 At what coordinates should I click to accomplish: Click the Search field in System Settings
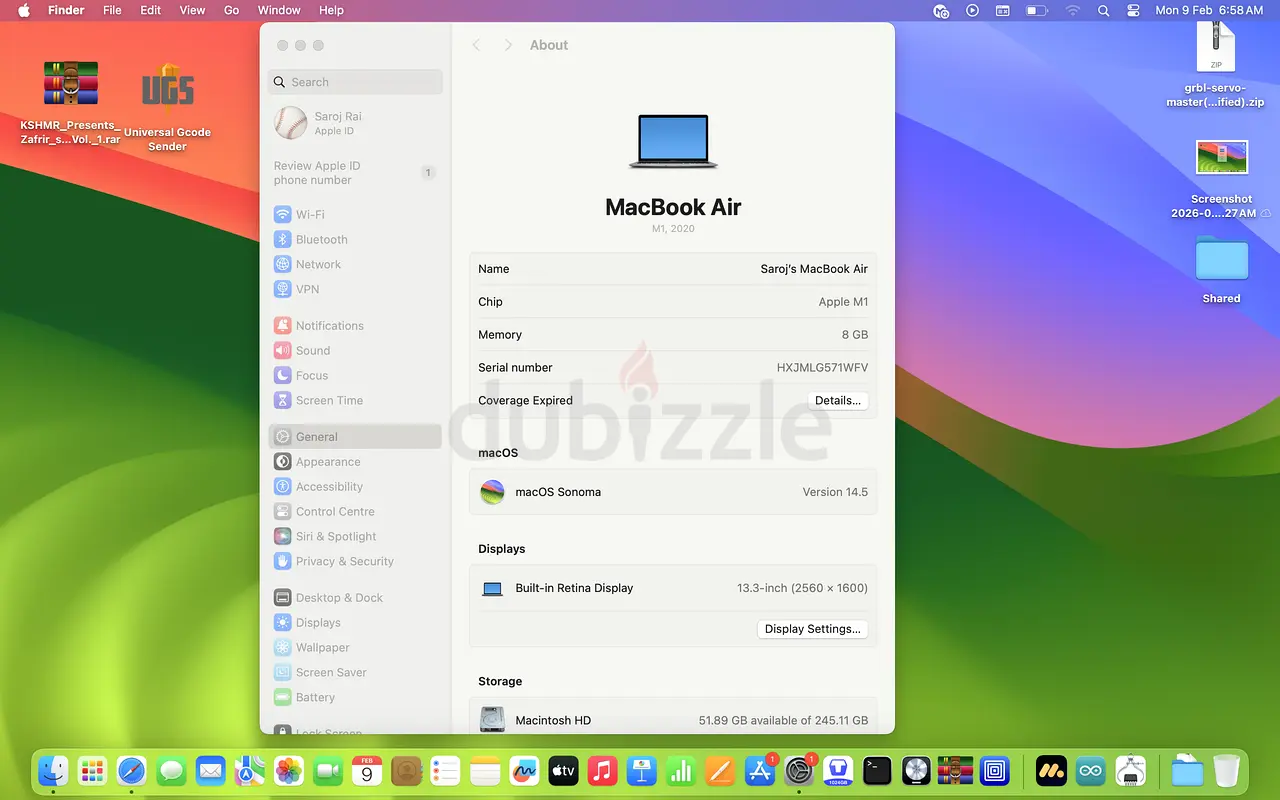point(355,82)
